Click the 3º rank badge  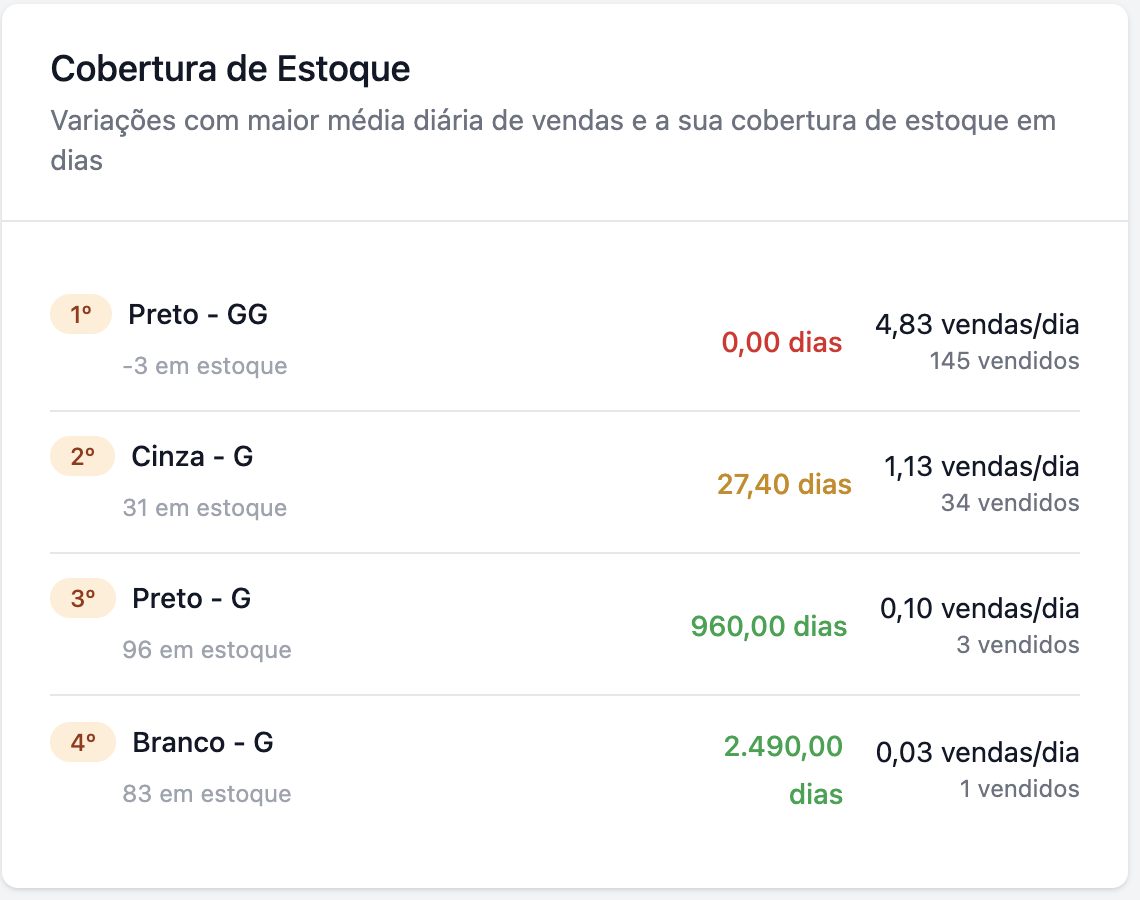pos(82,599)
